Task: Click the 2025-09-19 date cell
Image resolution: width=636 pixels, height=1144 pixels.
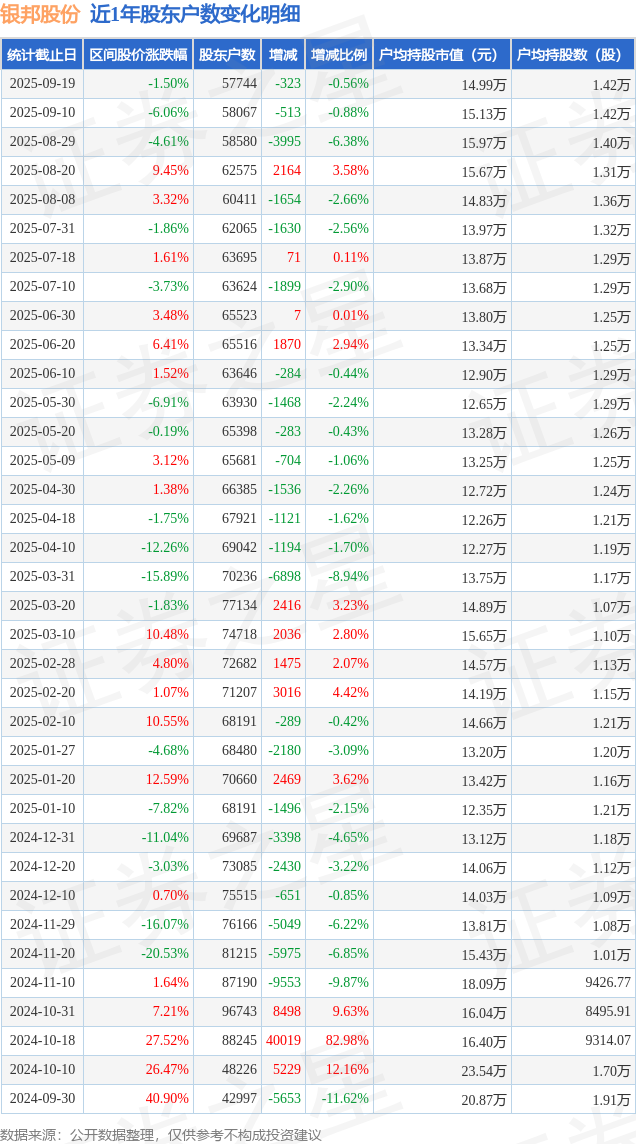Action: [42, 84]
